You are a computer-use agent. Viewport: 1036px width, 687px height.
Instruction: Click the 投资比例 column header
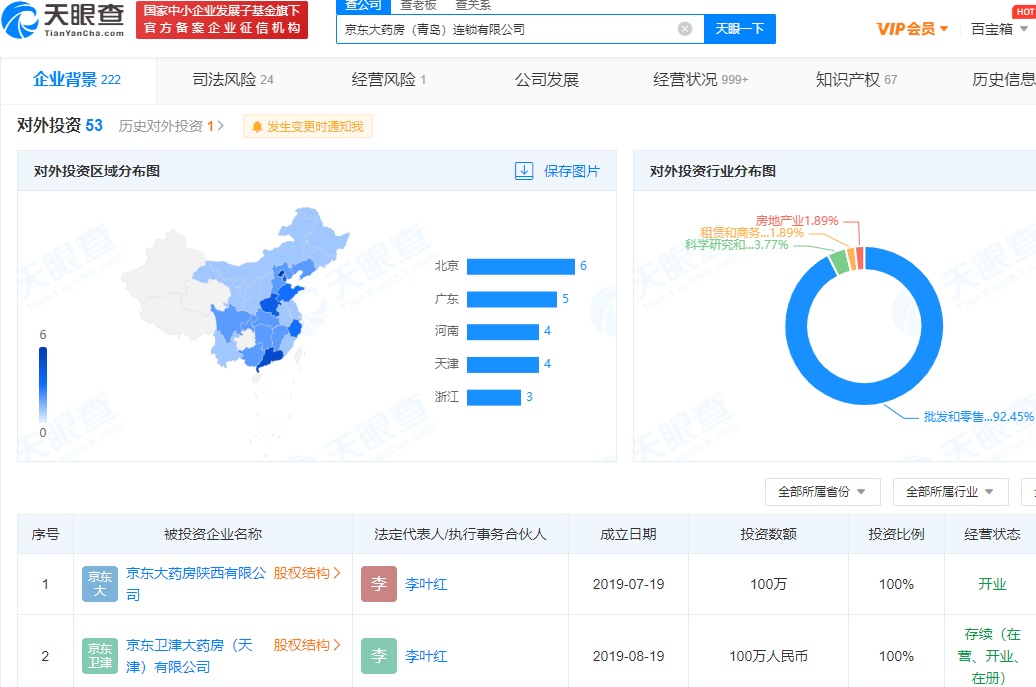point(896,534)
